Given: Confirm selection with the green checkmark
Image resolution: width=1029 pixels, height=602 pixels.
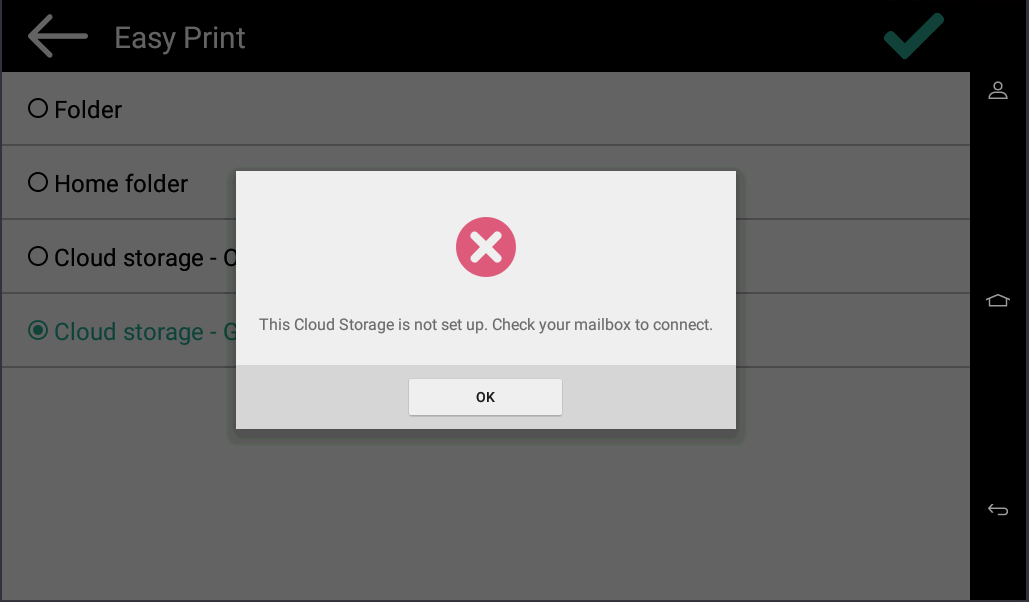Looking at the screenshot, I should (914, 36).
